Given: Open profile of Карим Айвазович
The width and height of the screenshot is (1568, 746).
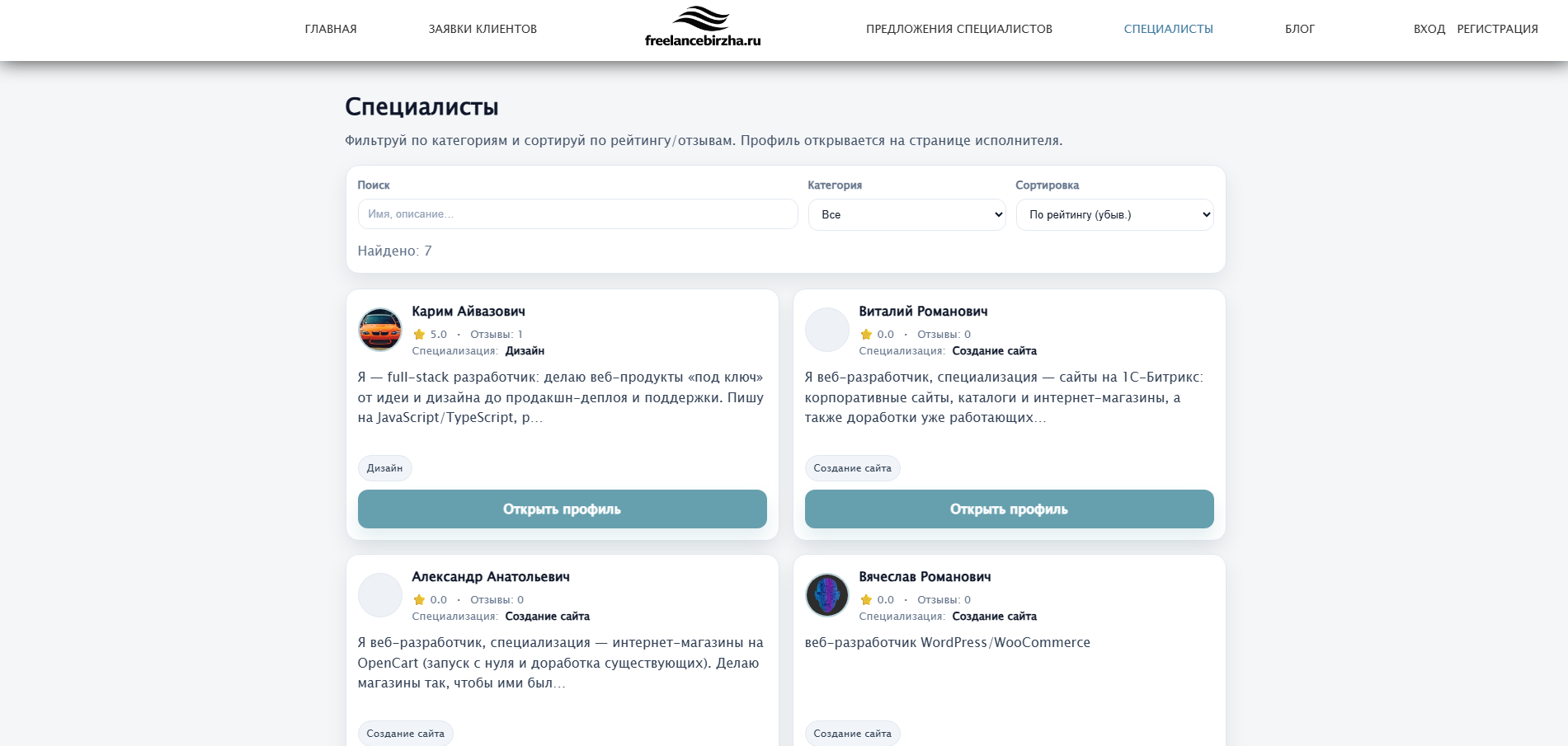Looking at the screenshot, I should 562,509.
